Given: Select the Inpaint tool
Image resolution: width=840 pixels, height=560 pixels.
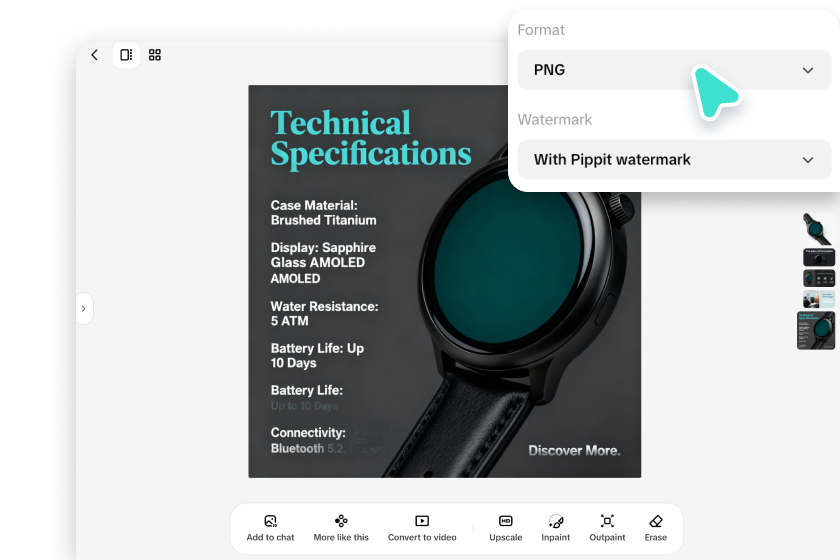Looking at the screenshot, I should (556, 528).
